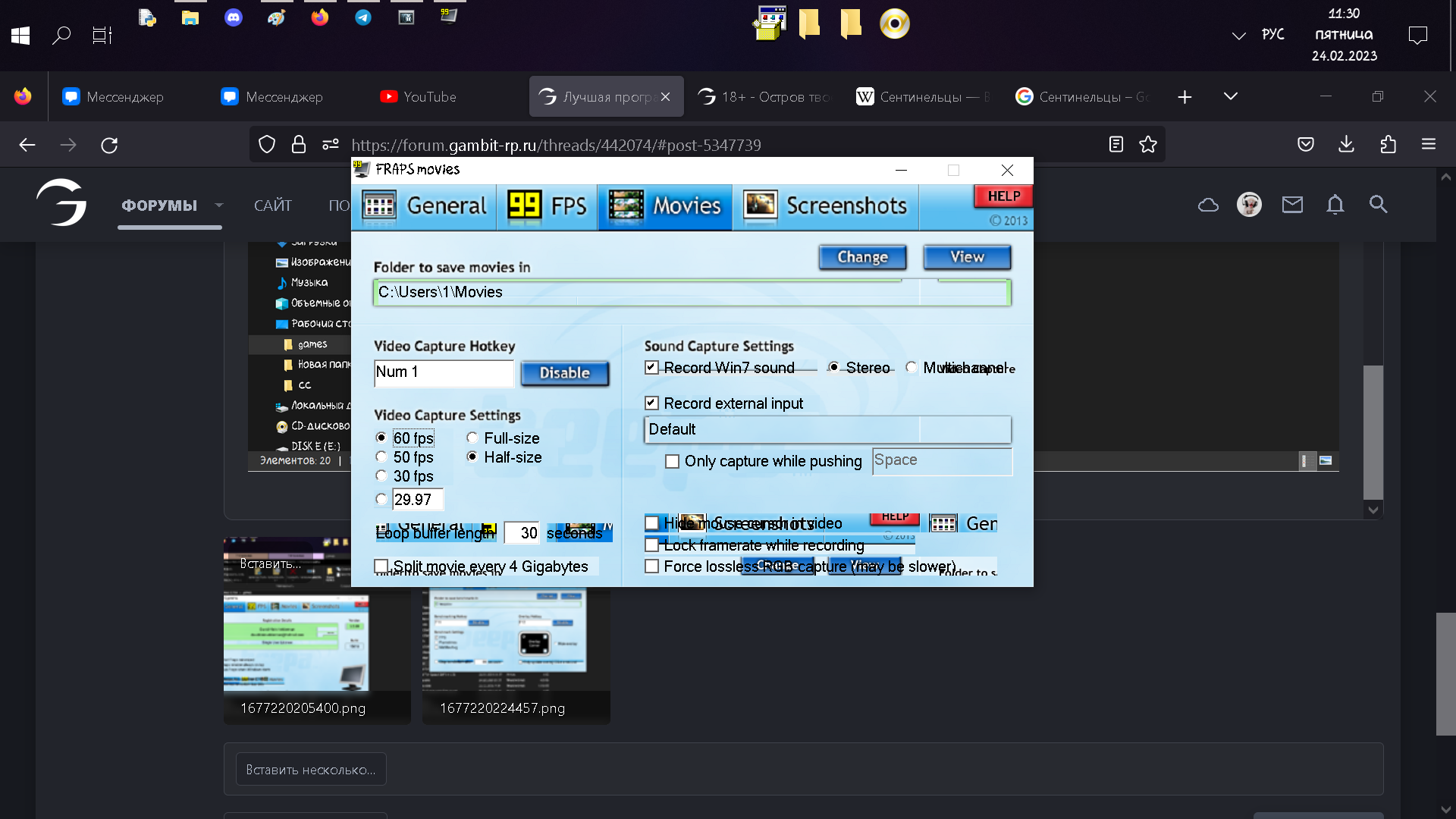Click the Disable hotkey button

564,373
